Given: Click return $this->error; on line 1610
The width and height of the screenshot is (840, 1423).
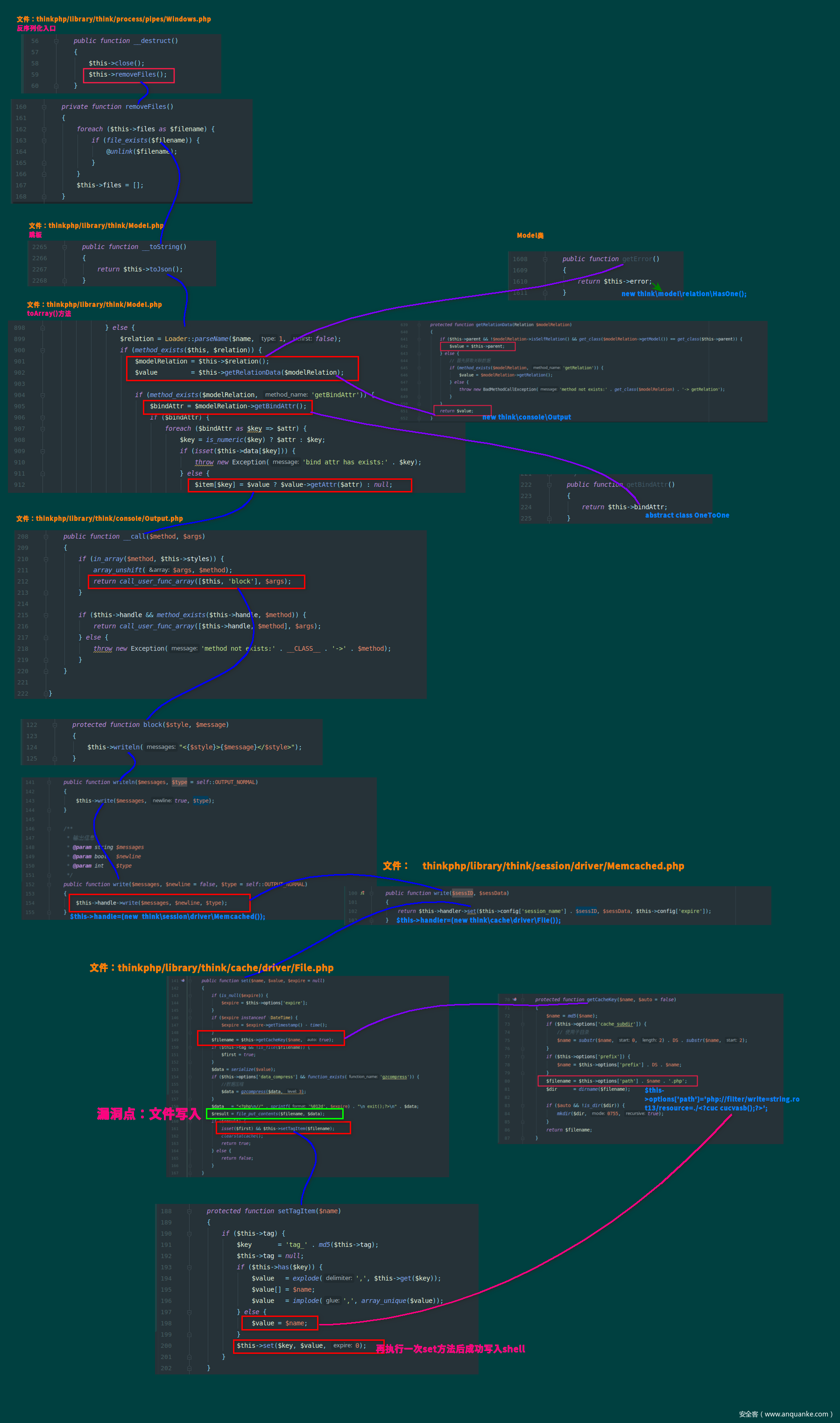Looking at the screenshot, I should click(615, 281).
